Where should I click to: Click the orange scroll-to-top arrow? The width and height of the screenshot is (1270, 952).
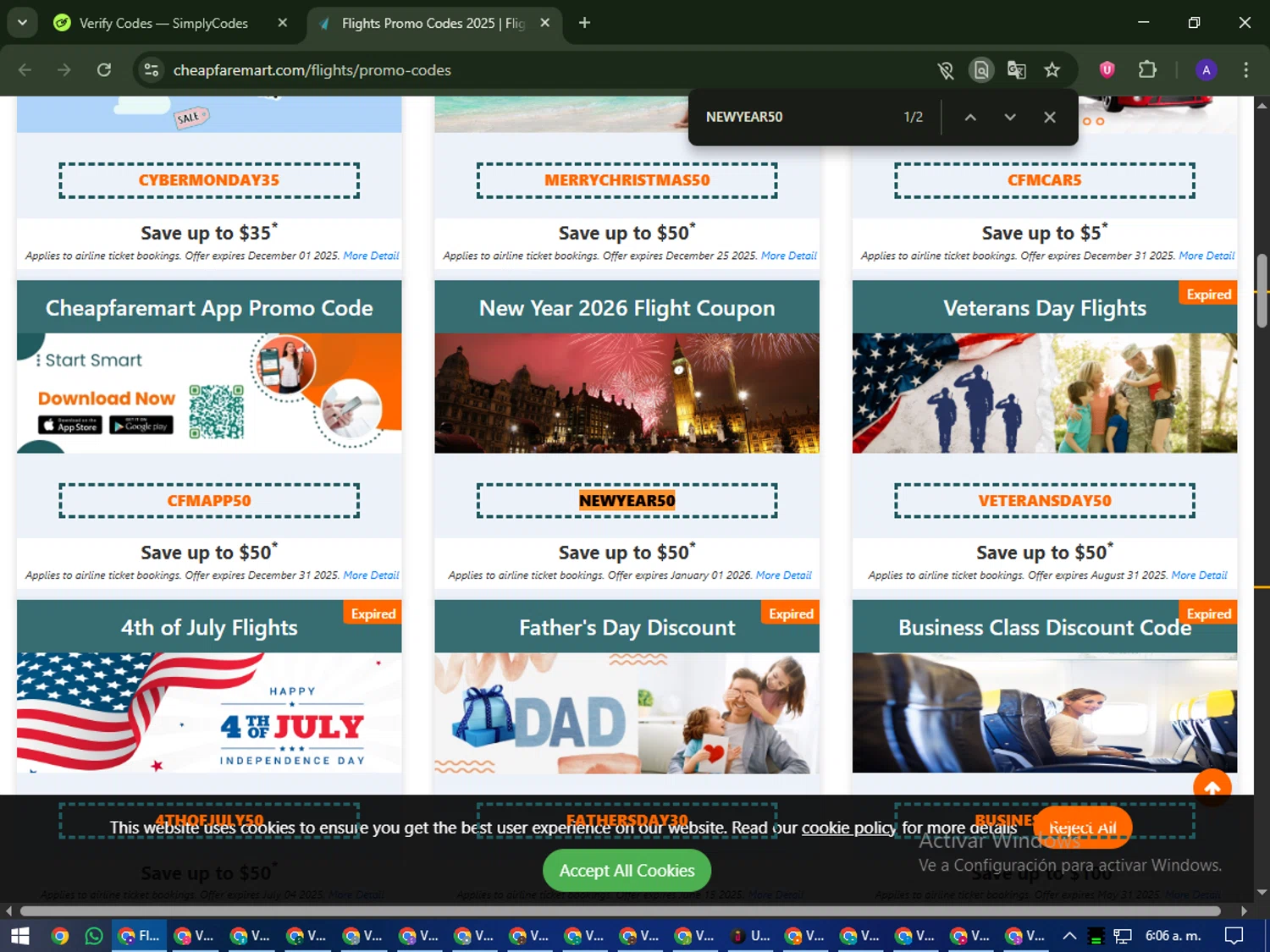click(1212, 788)
